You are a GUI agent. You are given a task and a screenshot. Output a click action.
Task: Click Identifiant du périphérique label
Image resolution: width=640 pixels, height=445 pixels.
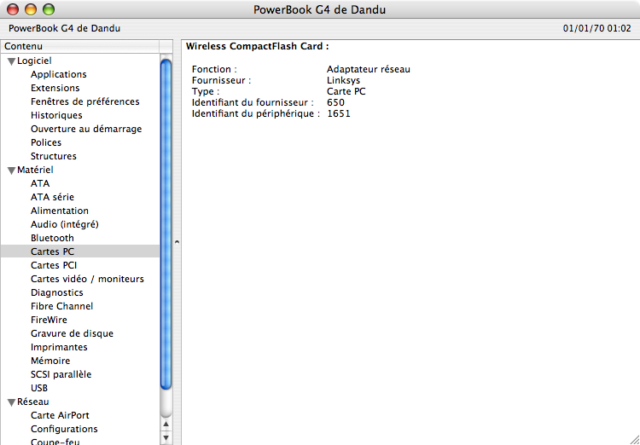(256, 113)
